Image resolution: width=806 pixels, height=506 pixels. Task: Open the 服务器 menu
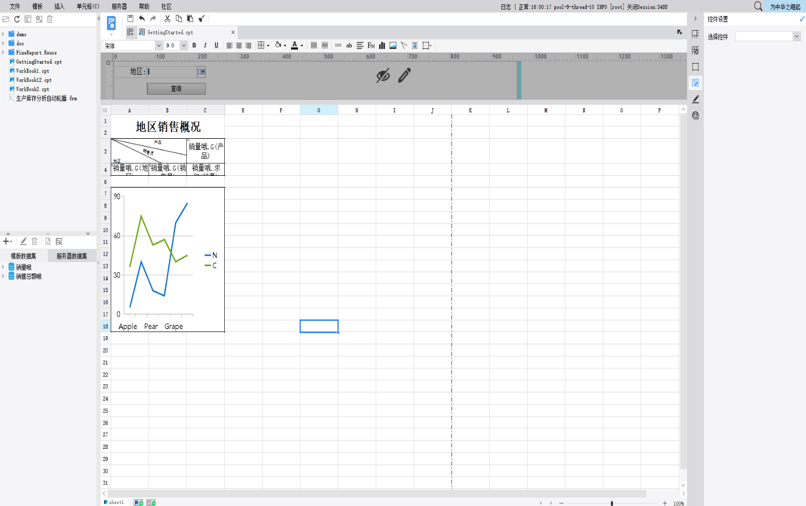point(119,6)
